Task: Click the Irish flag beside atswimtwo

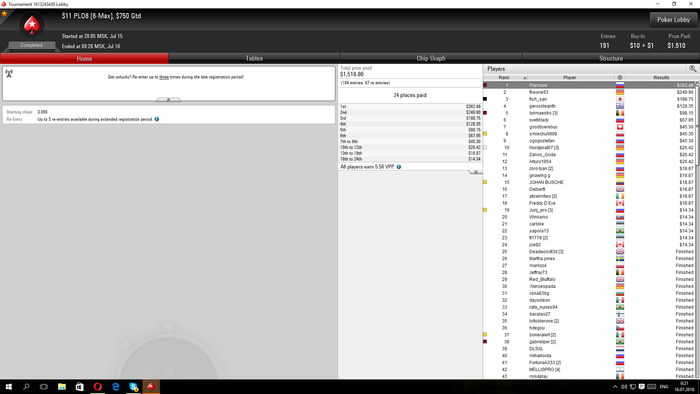Action: coord(620,196)
